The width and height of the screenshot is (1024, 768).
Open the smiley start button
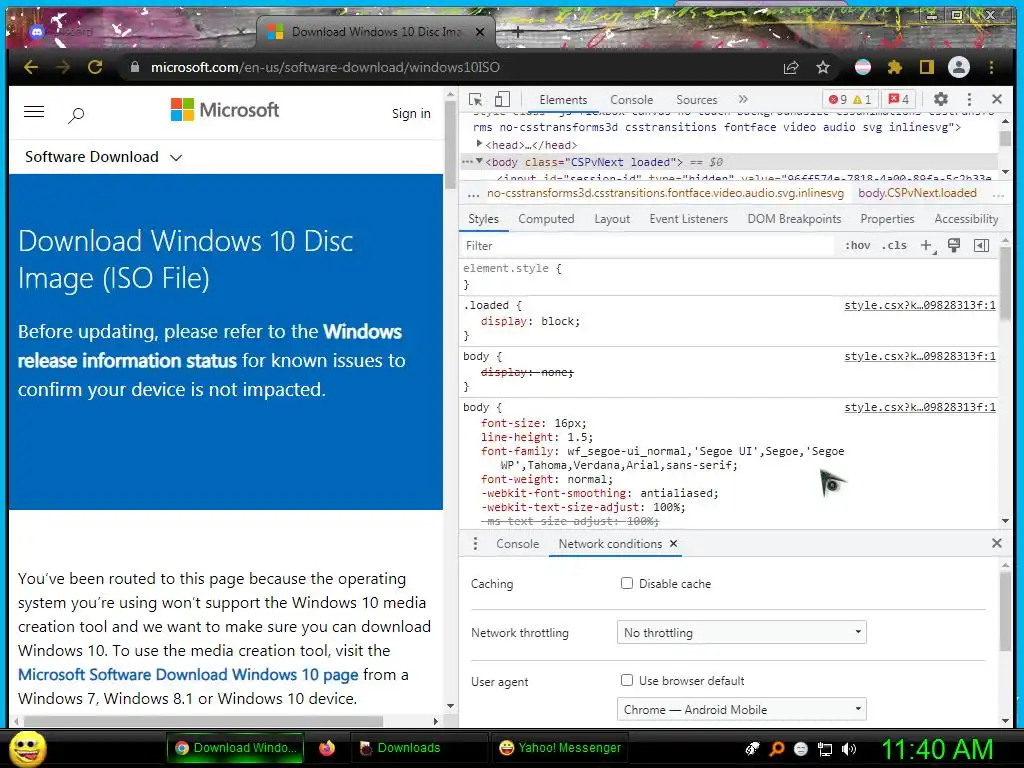(27, 748)
